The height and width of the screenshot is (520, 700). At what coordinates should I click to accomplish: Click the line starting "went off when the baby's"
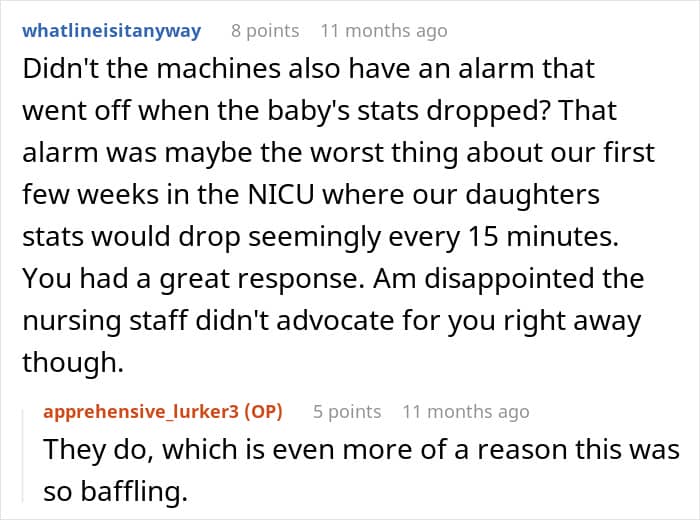click(x=320, y=111)
